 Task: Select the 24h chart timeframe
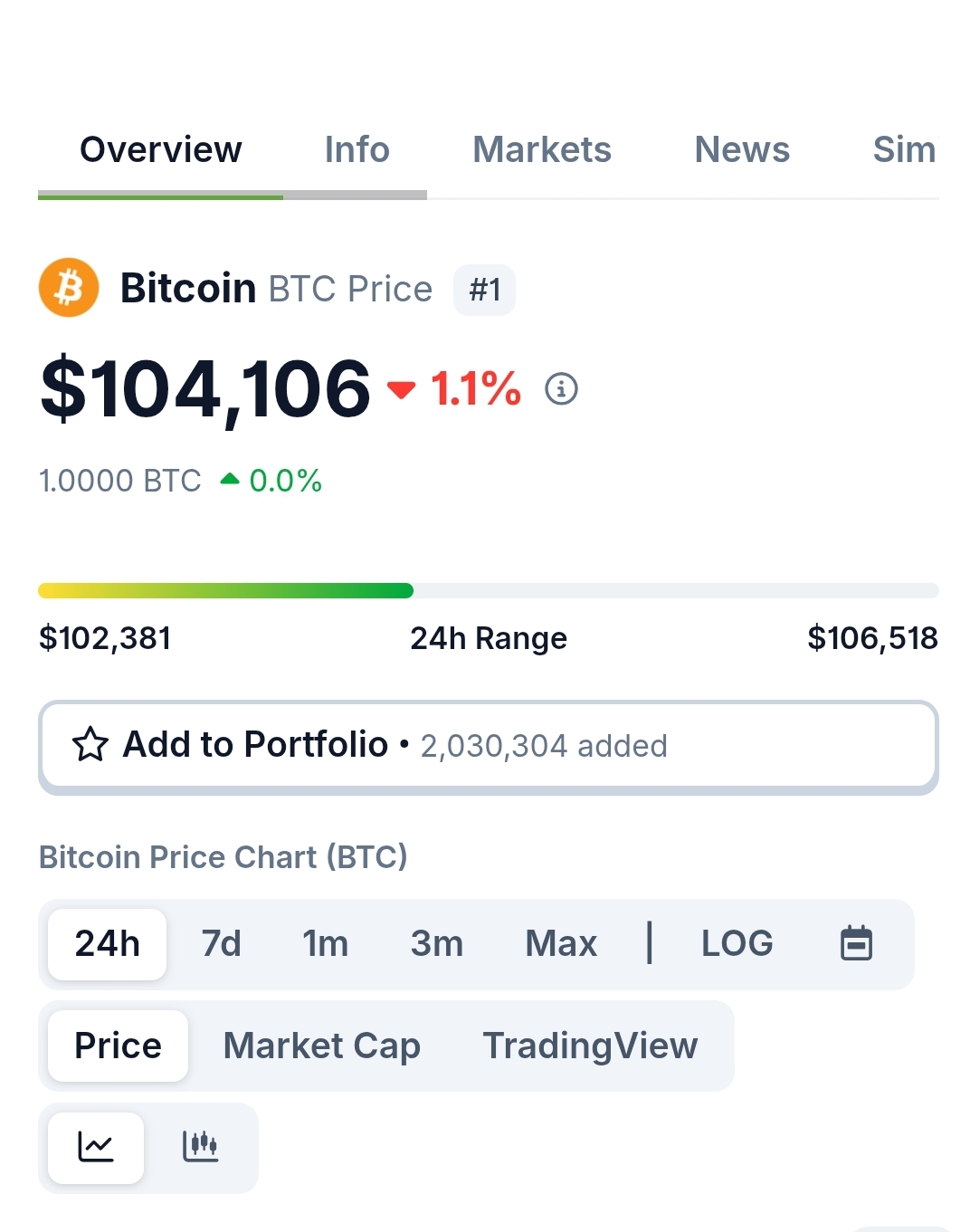(107, 943)
